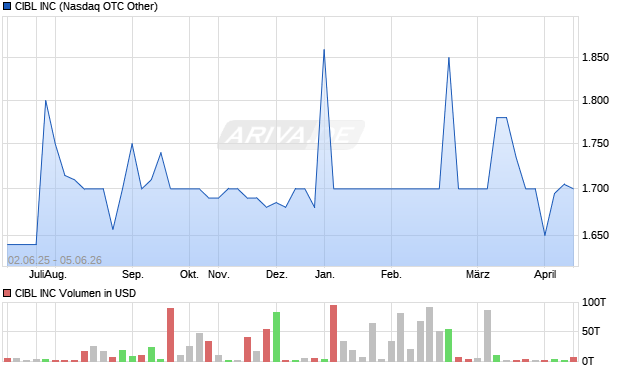
Task: Click the 'Aug.' month label
Action: 55,274
